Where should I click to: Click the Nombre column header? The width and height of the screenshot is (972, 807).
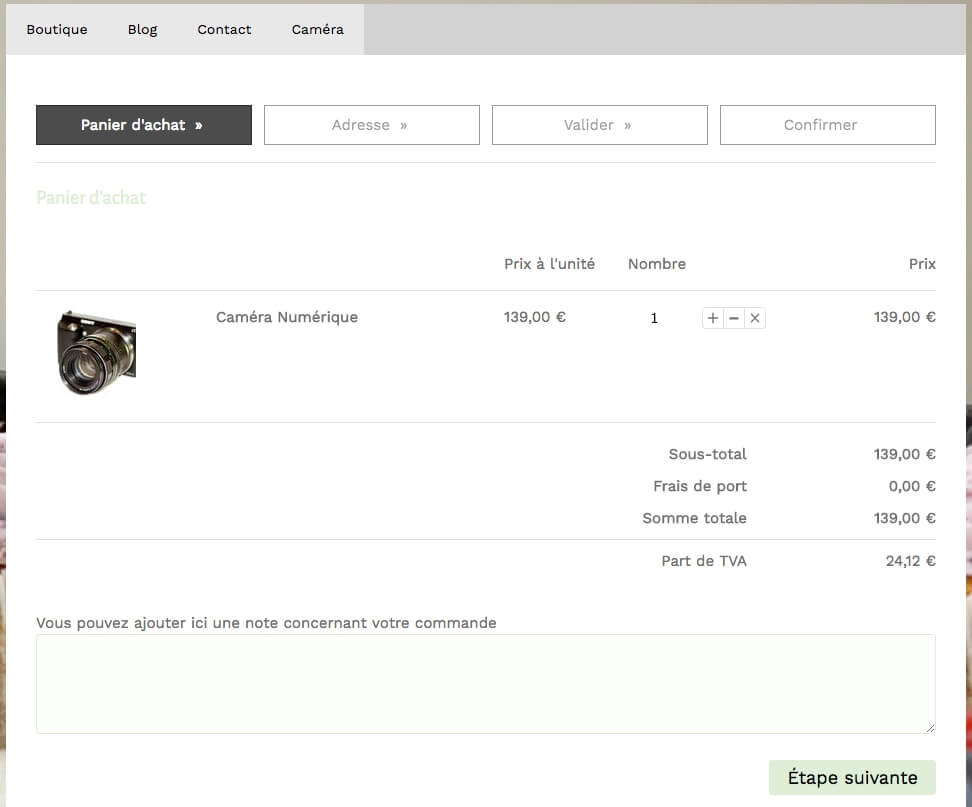tap(656, 264)
